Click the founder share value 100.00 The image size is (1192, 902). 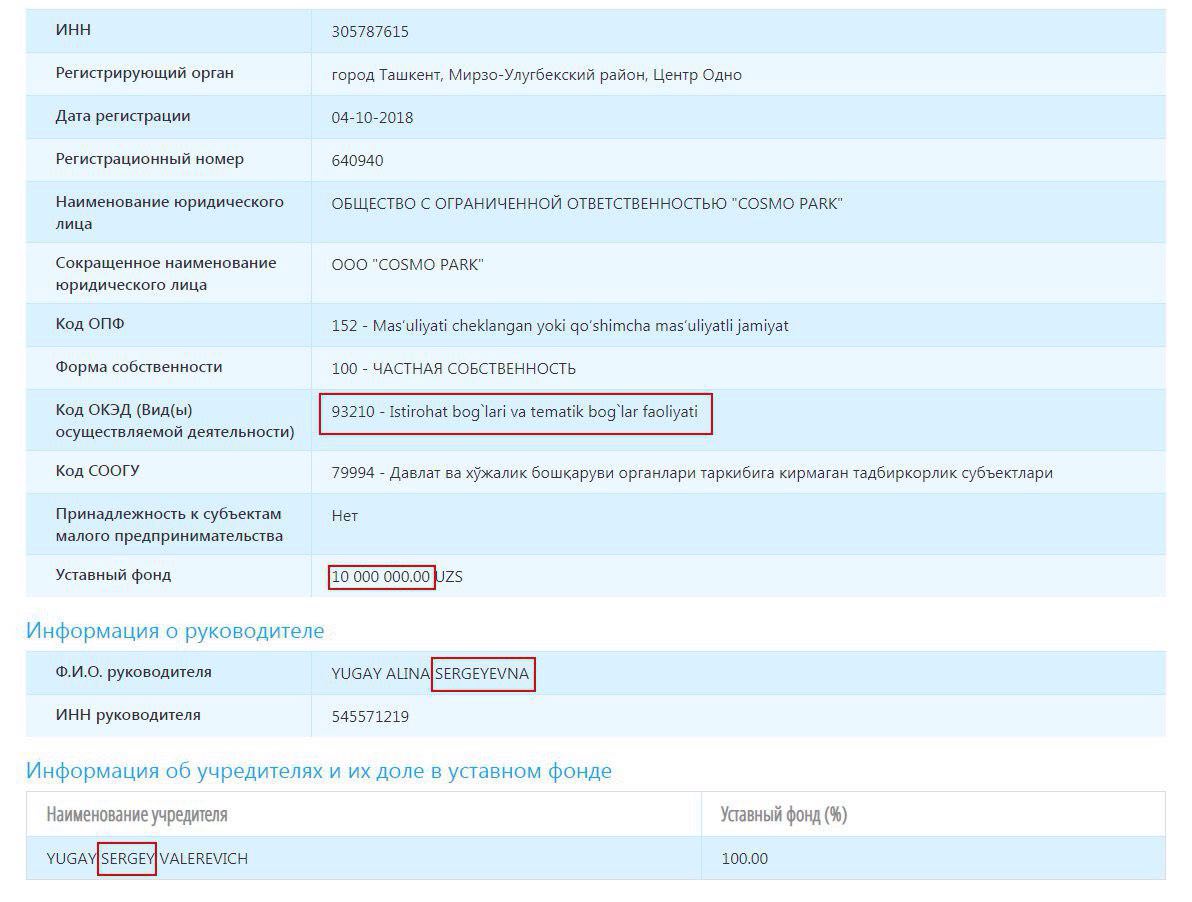(x=744, y=859)
